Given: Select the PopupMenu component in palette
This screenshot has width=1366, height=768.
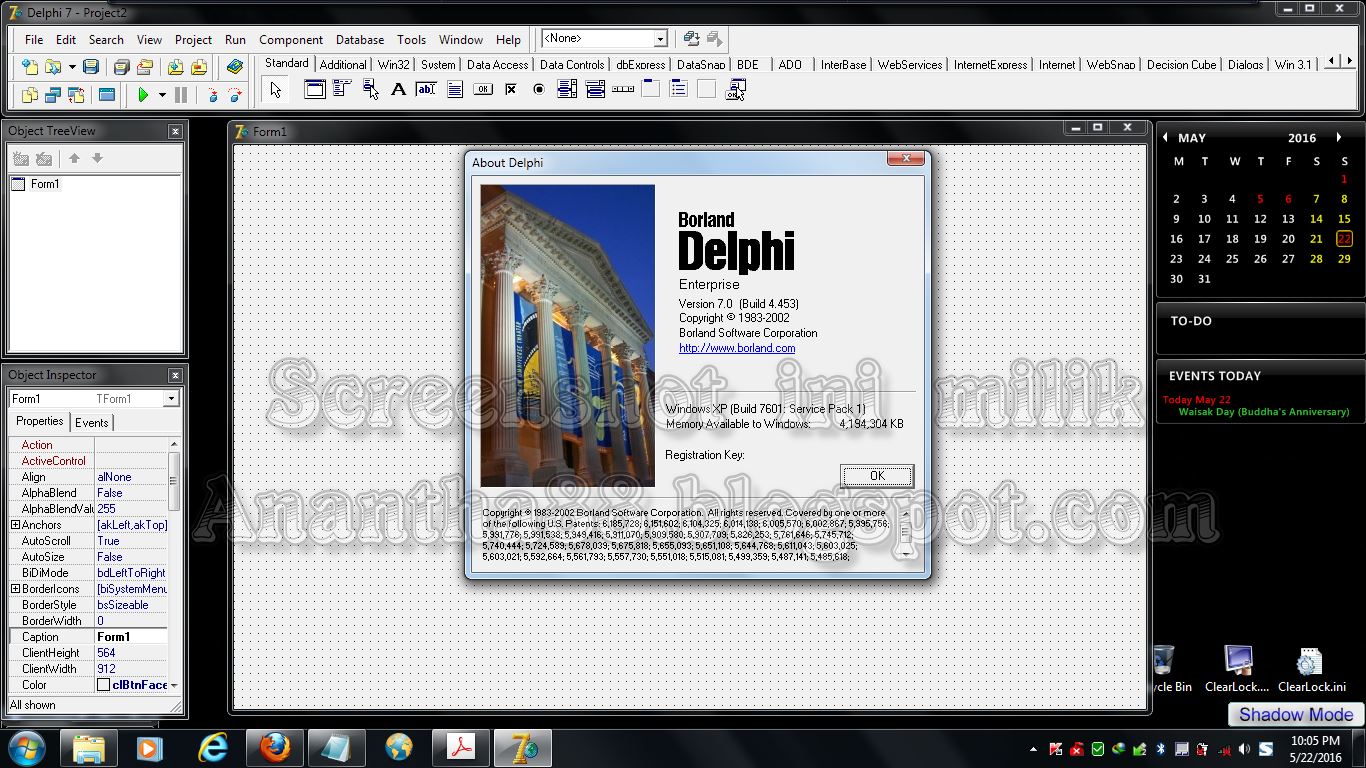Looking at the screenshot, I should 370,89.
